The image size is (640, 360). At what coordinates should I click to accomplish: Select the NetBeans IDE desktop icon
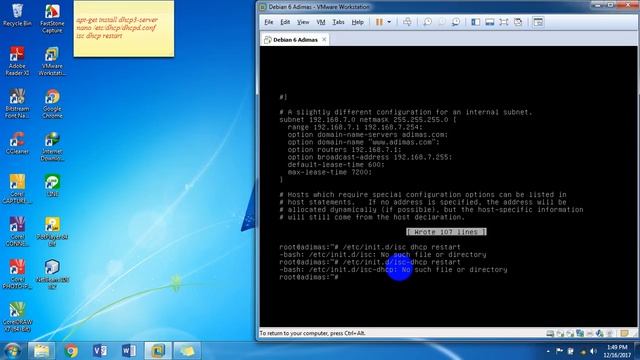(52, 273)
